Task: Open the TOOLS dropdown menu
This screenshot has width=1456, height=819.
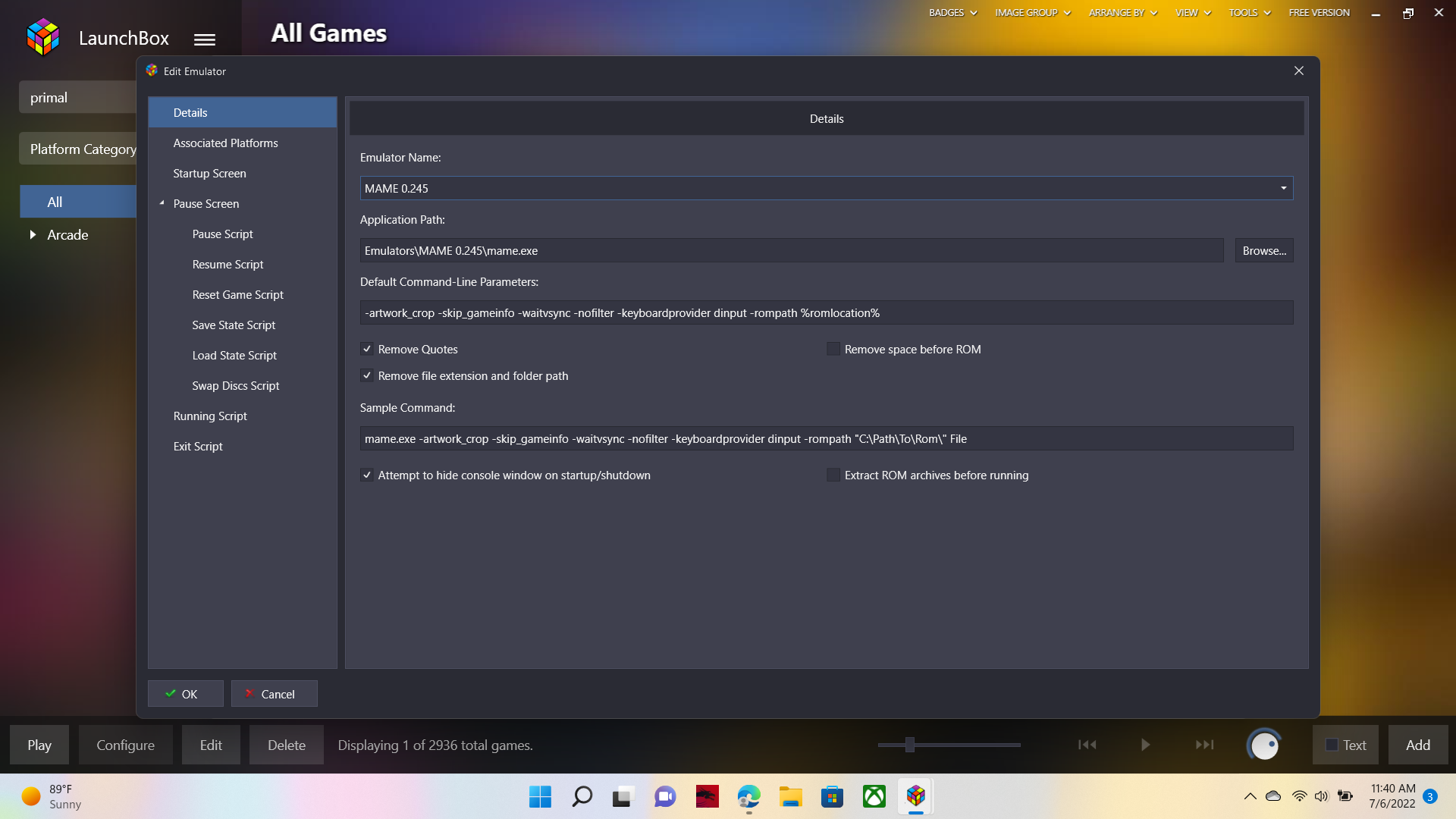Action: 1249,12
